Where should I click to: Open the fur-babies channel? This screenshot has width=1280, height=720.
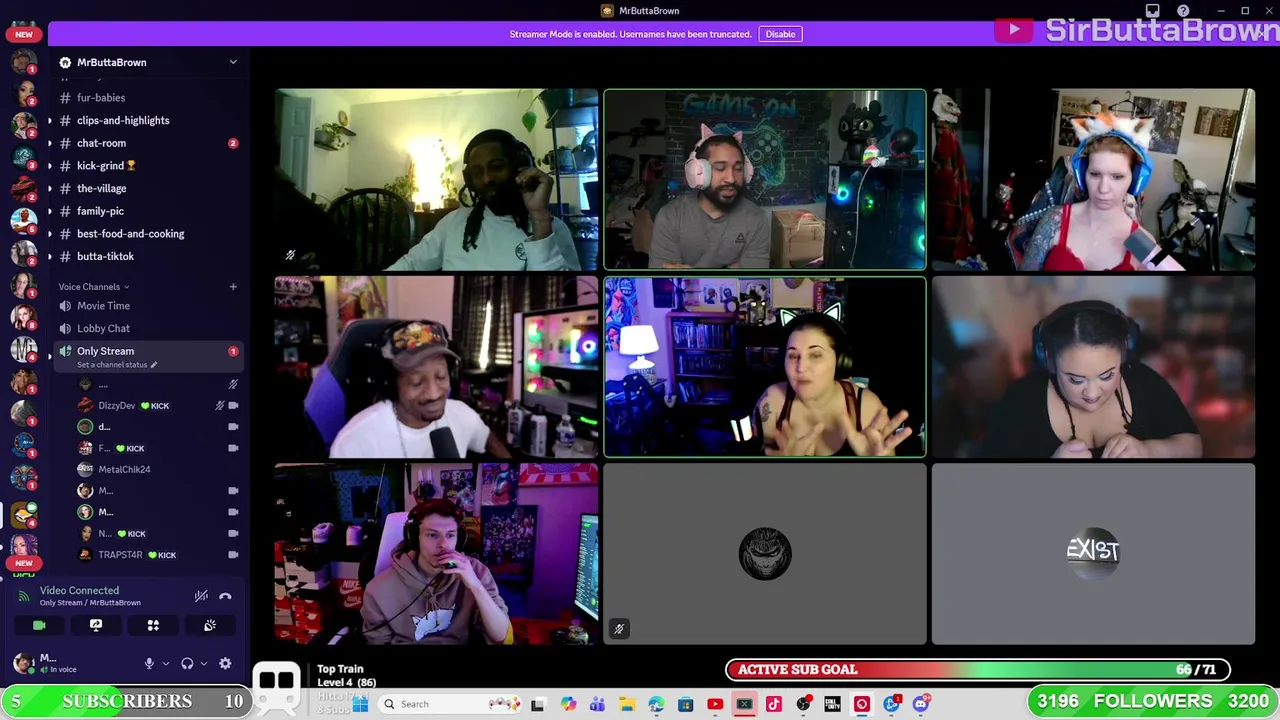[x=101, y=98]
